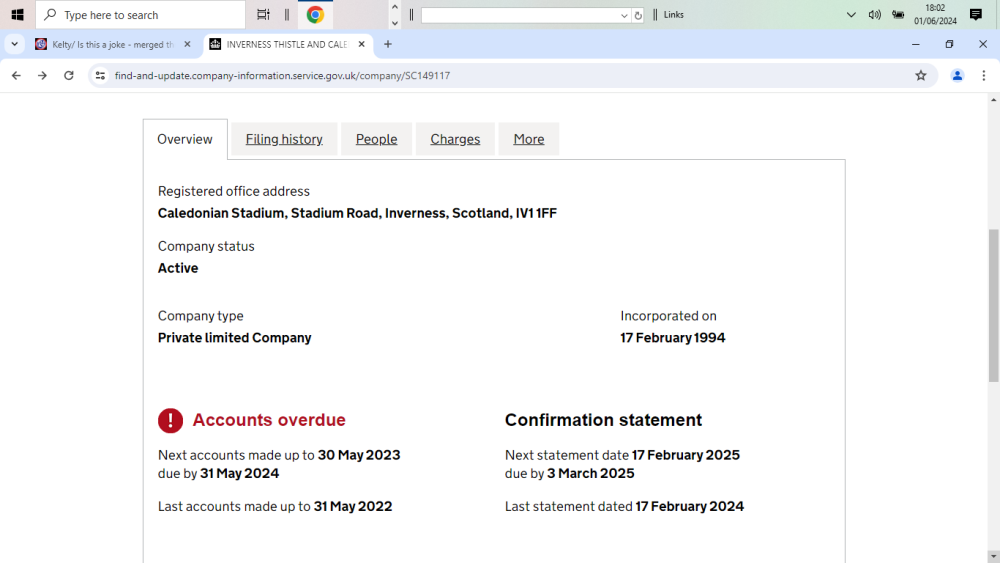Screen dimensions: 1000x563
Task: Reload the Companies House page
Action: (x=68, y=75)
